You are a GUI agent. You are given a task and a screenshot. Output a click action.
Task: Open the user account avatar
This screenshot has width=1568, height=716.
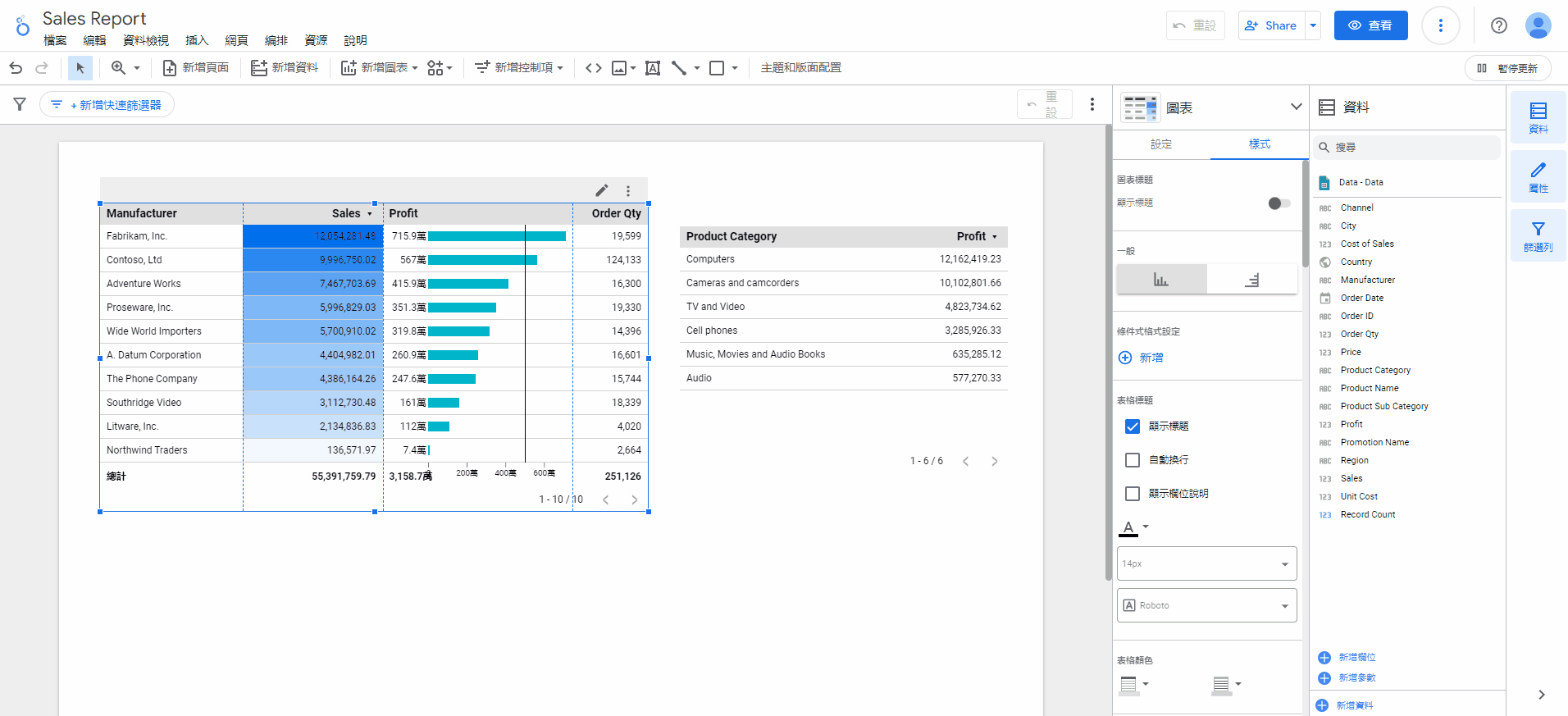click(x=1538, y=25)
